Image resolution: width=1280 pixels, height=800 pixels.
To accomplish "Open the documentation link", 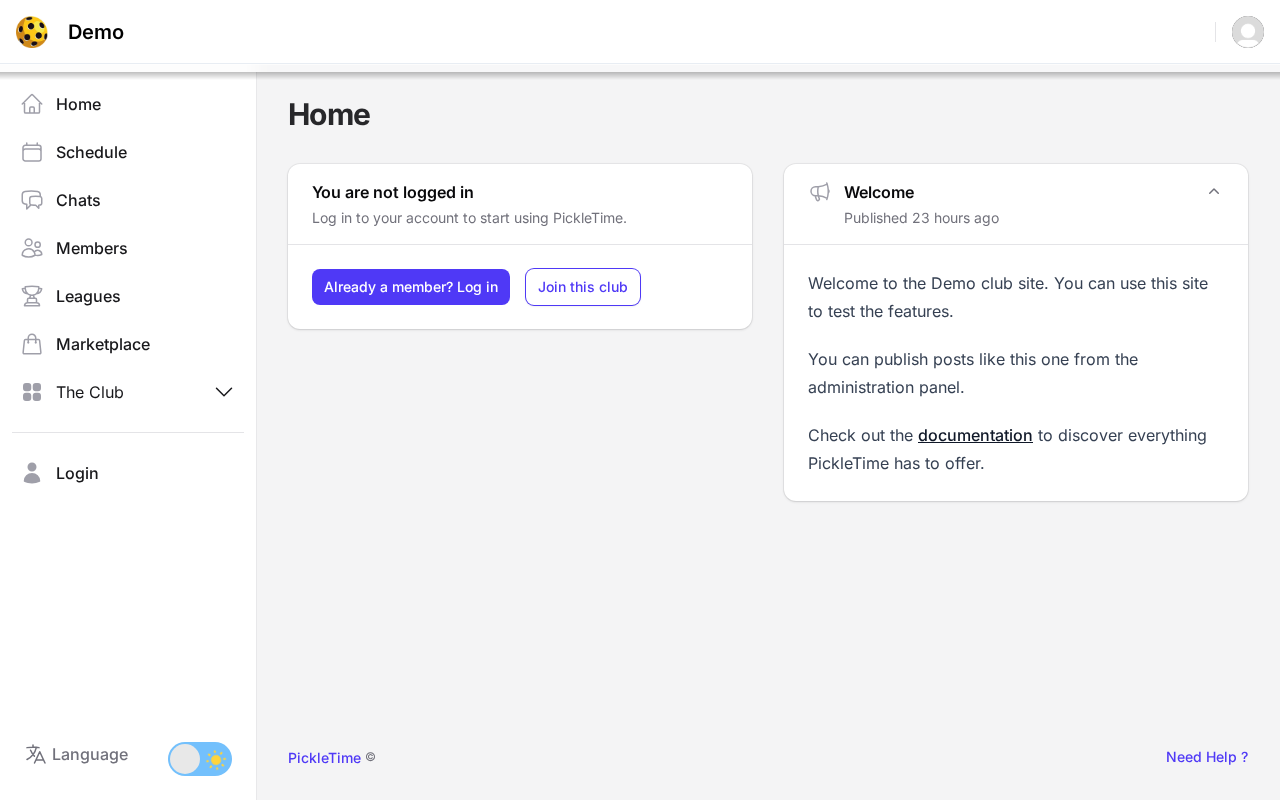I will tap(975, 435).
